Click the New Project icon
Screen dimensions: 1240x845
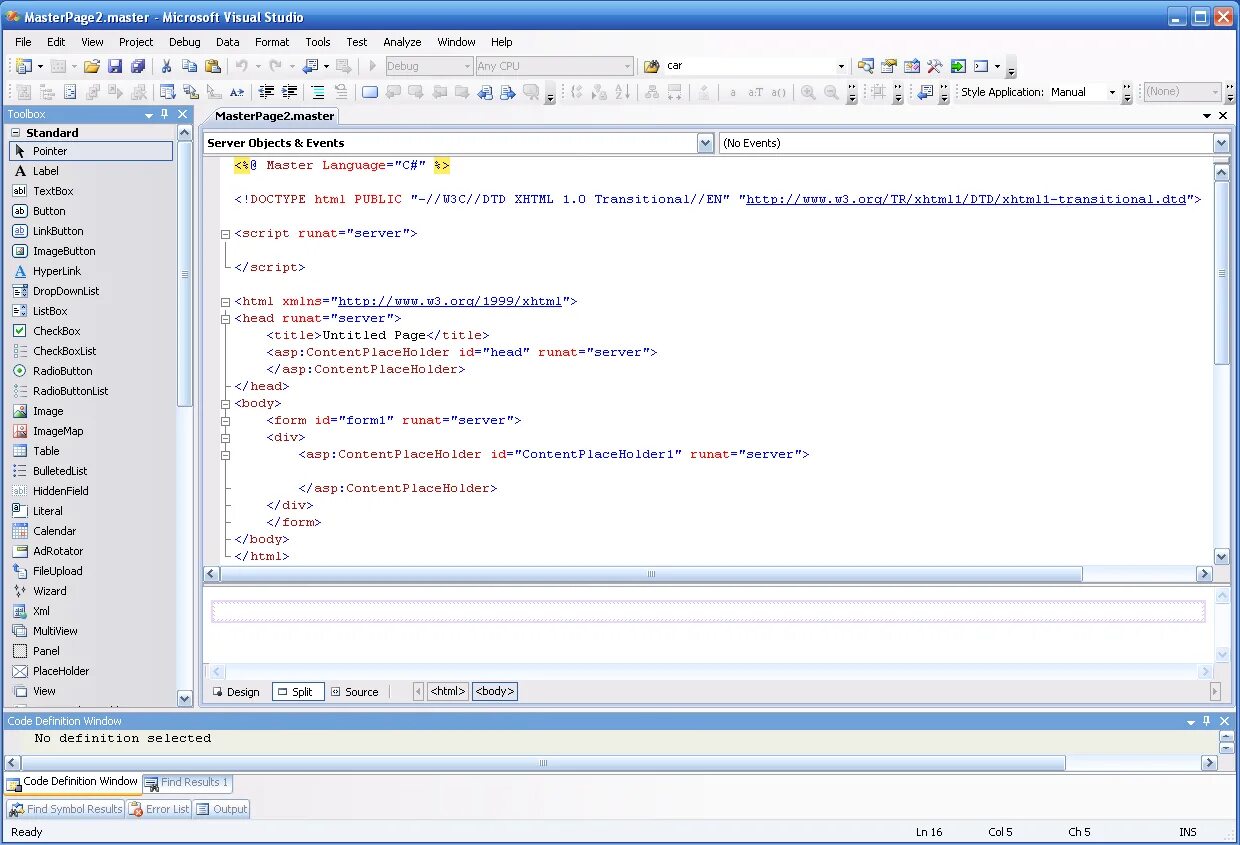[24, 66]
